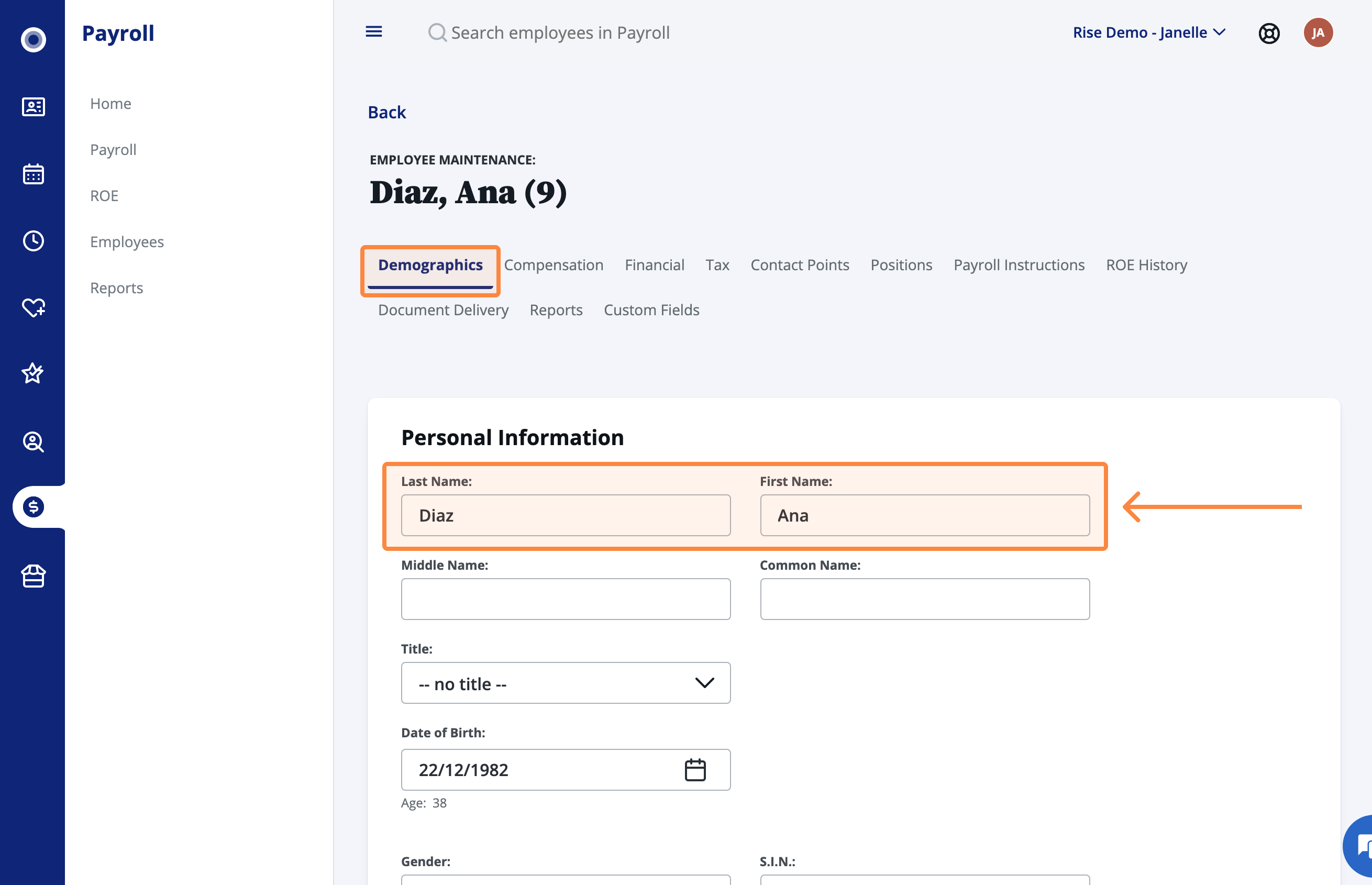The image size is (1372, 885).
Task: Click the empty Middle Name field
Action: coord(566,599)
